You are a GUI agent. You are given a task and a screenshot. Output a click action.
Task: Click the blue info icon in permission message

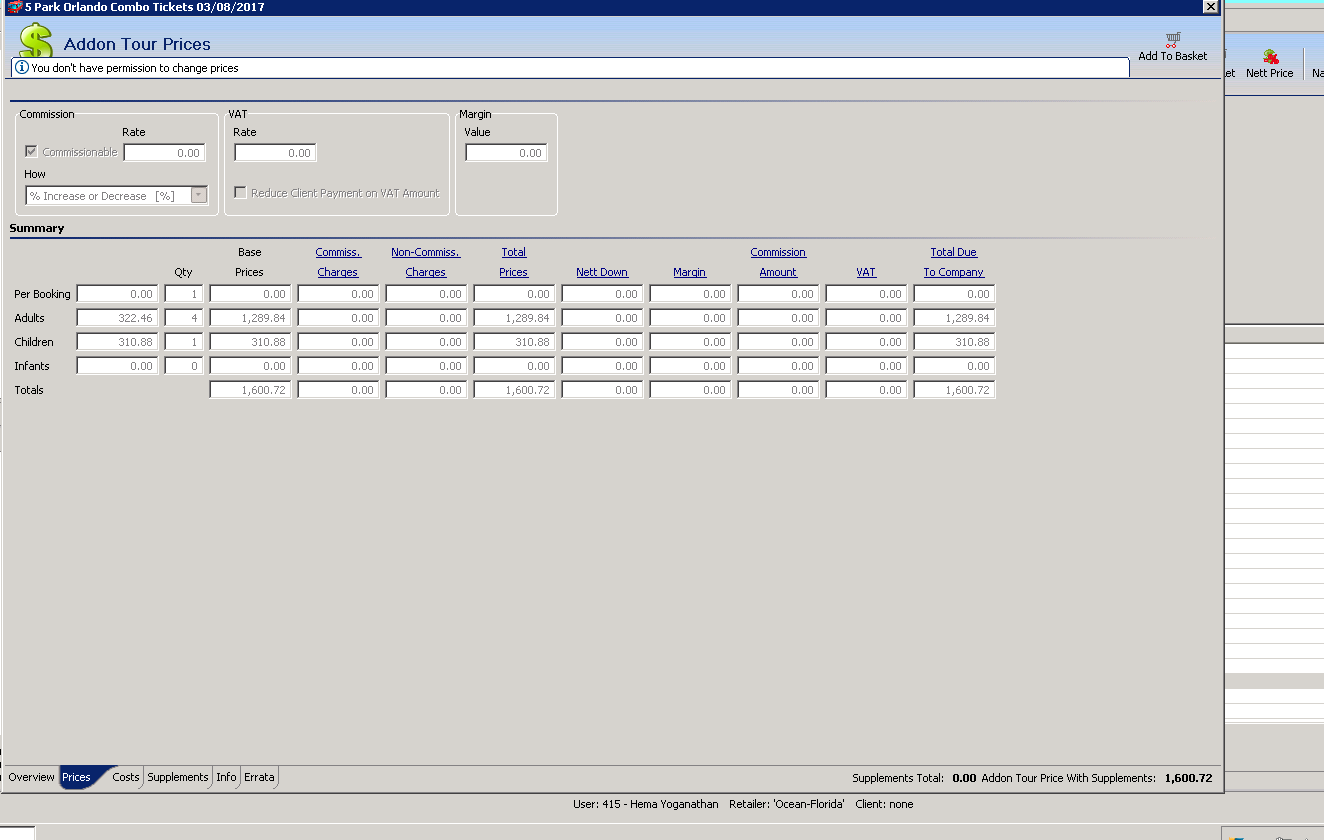pos(22,68)
